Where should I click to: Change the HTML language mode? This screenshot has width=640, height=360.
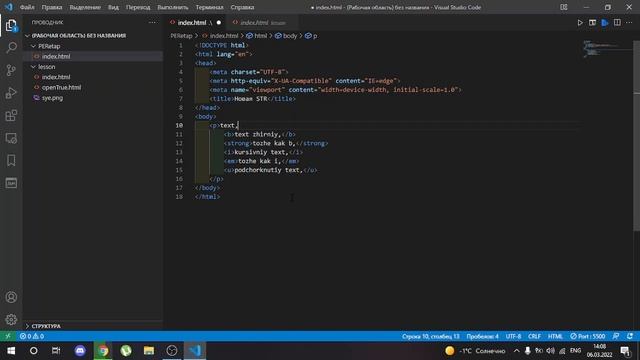pyautogui.click(x=555, y=336)
